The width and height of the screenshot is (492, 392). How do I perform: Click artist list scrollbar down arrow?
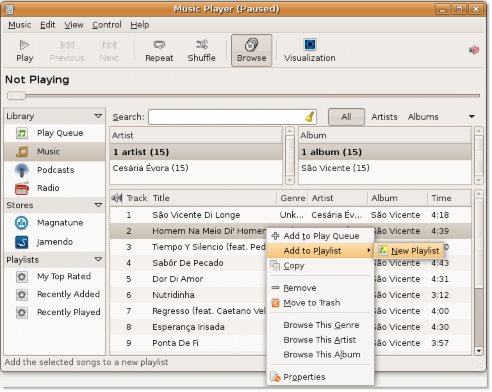(290, 180)
